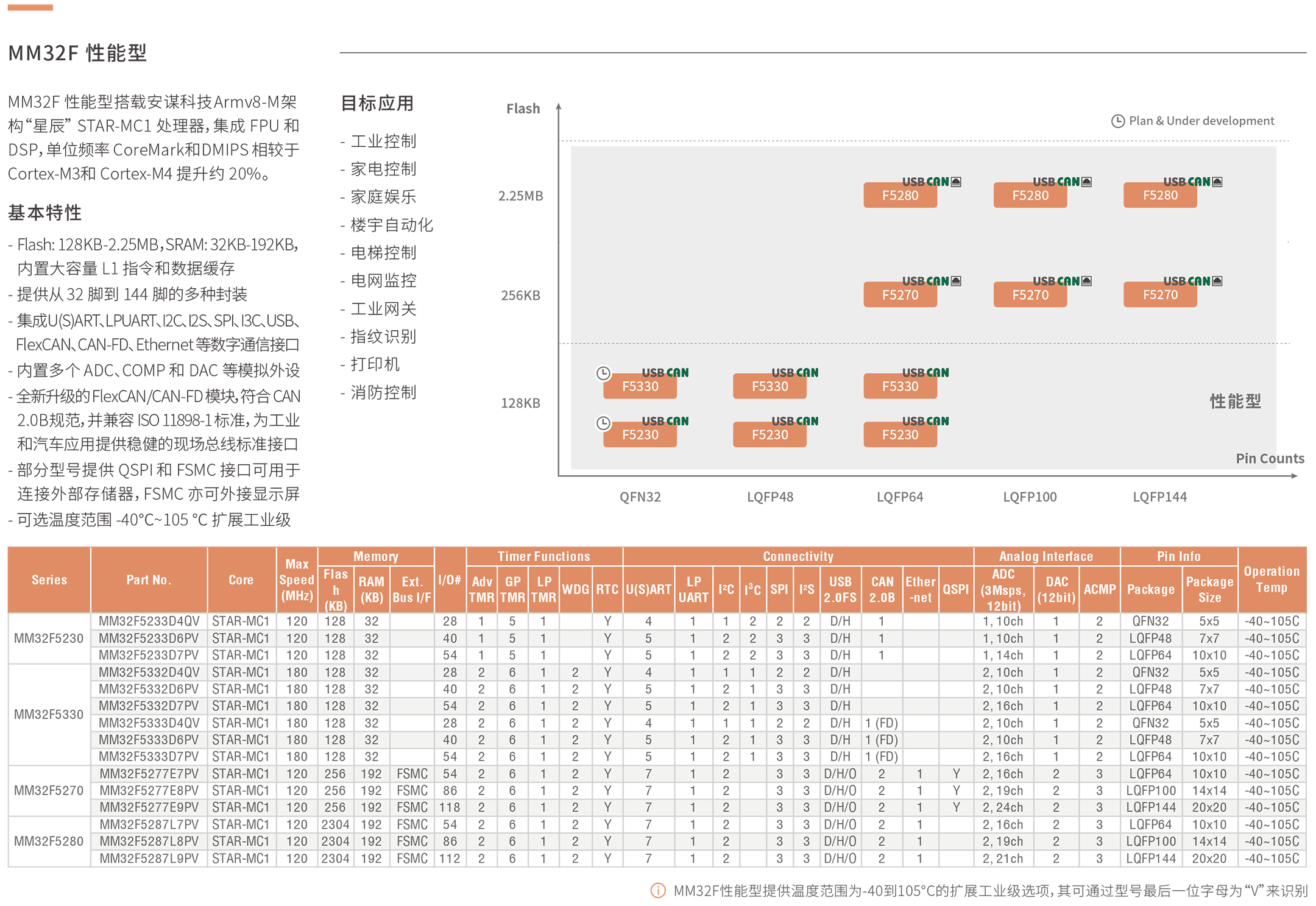
Task: Click part number 'MM32F5233D4QV'
Action: coord(149,621)
